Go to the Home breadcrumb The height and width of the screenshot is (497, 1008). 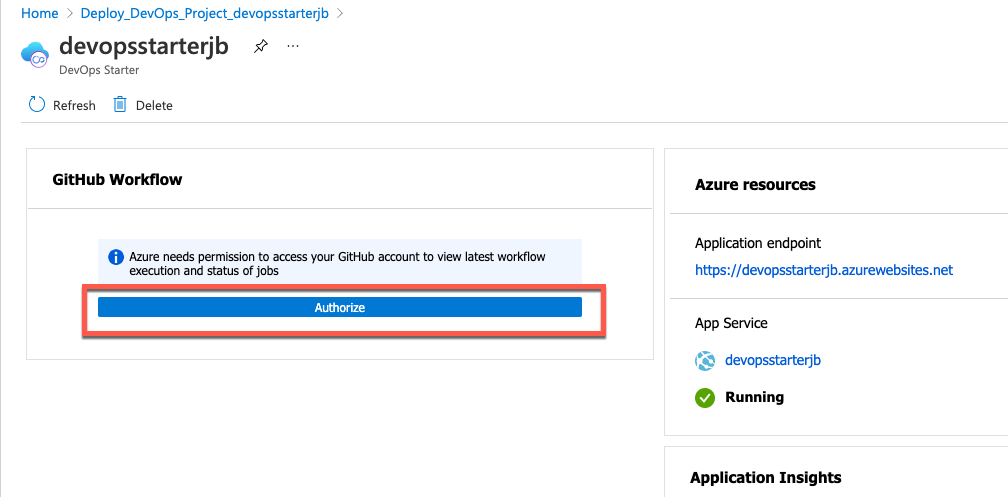[x=40, y=14]
